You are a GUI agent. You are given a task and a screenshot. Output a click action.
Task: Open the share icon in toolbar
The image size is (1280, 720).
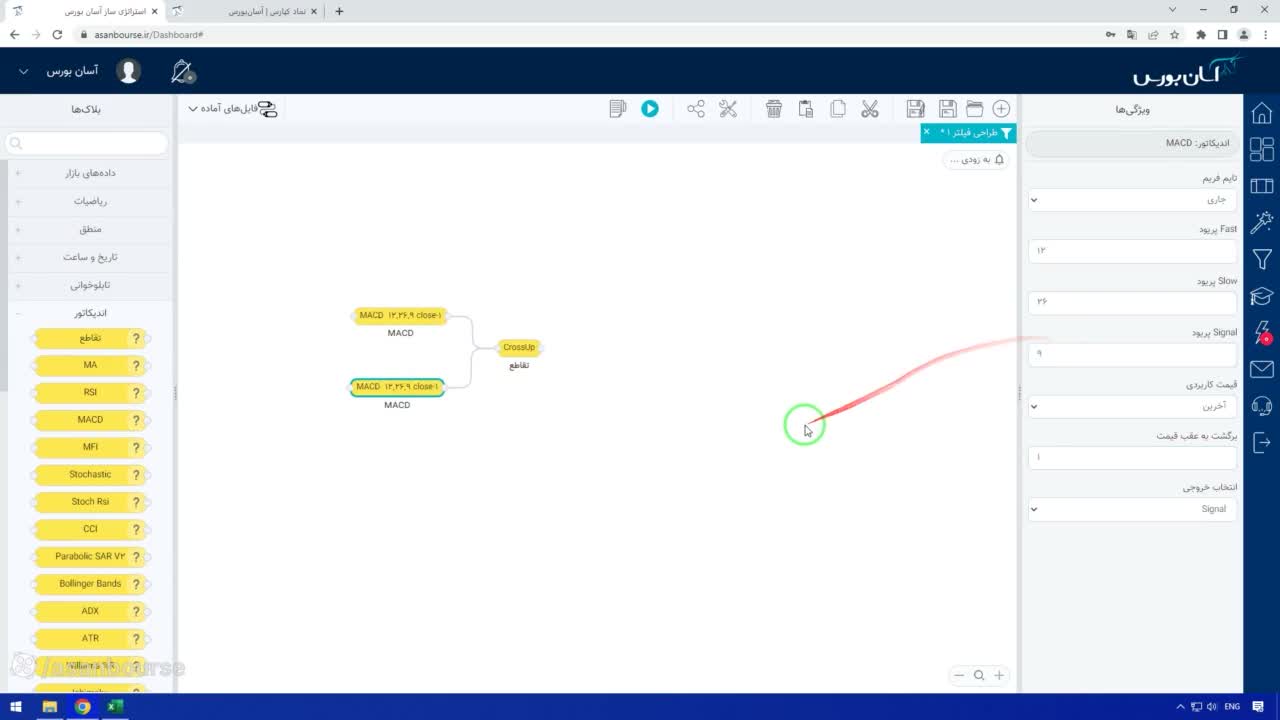[x=696, y=109]
